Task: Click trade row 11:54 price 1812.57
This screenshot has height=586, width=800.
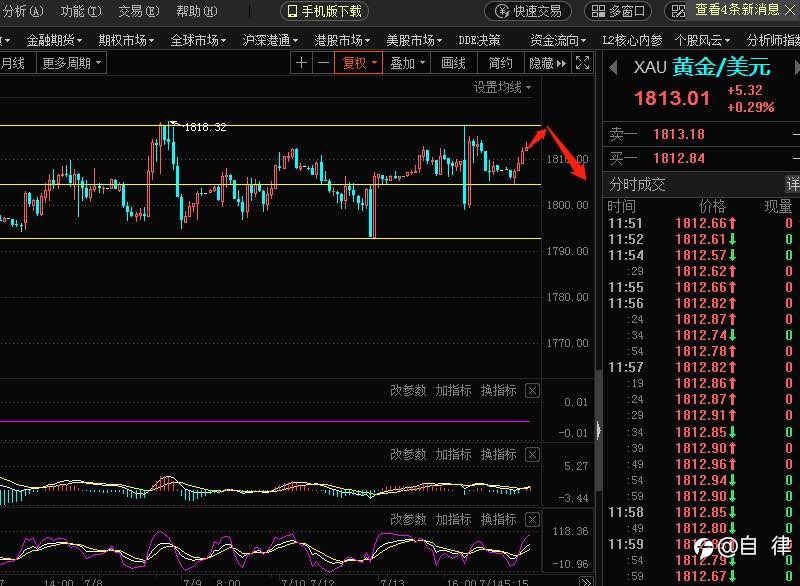Action: [701, 255]
